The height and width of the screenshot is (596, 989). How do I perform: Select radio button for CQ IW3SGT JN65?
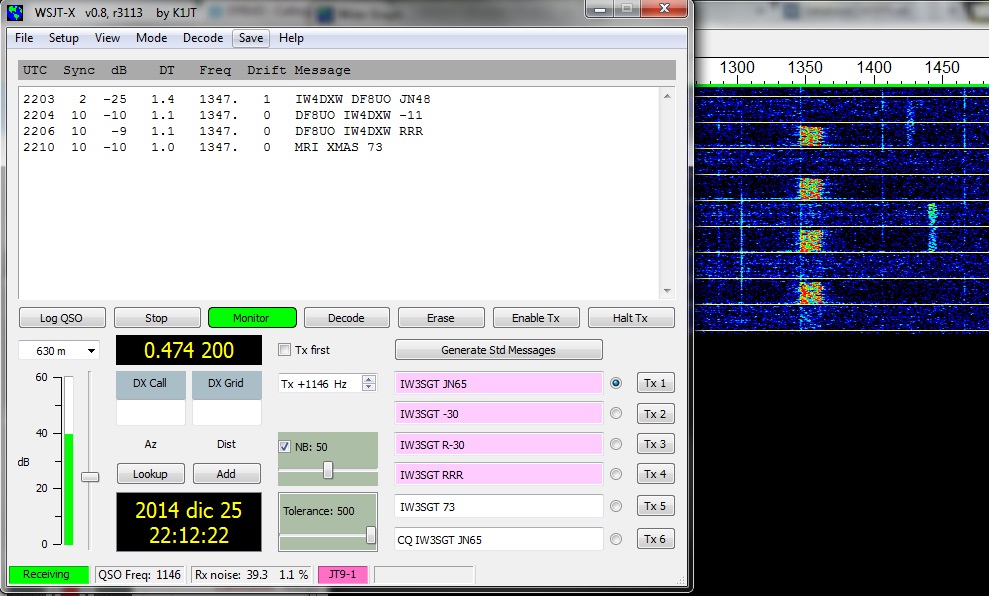pos(616,539)
